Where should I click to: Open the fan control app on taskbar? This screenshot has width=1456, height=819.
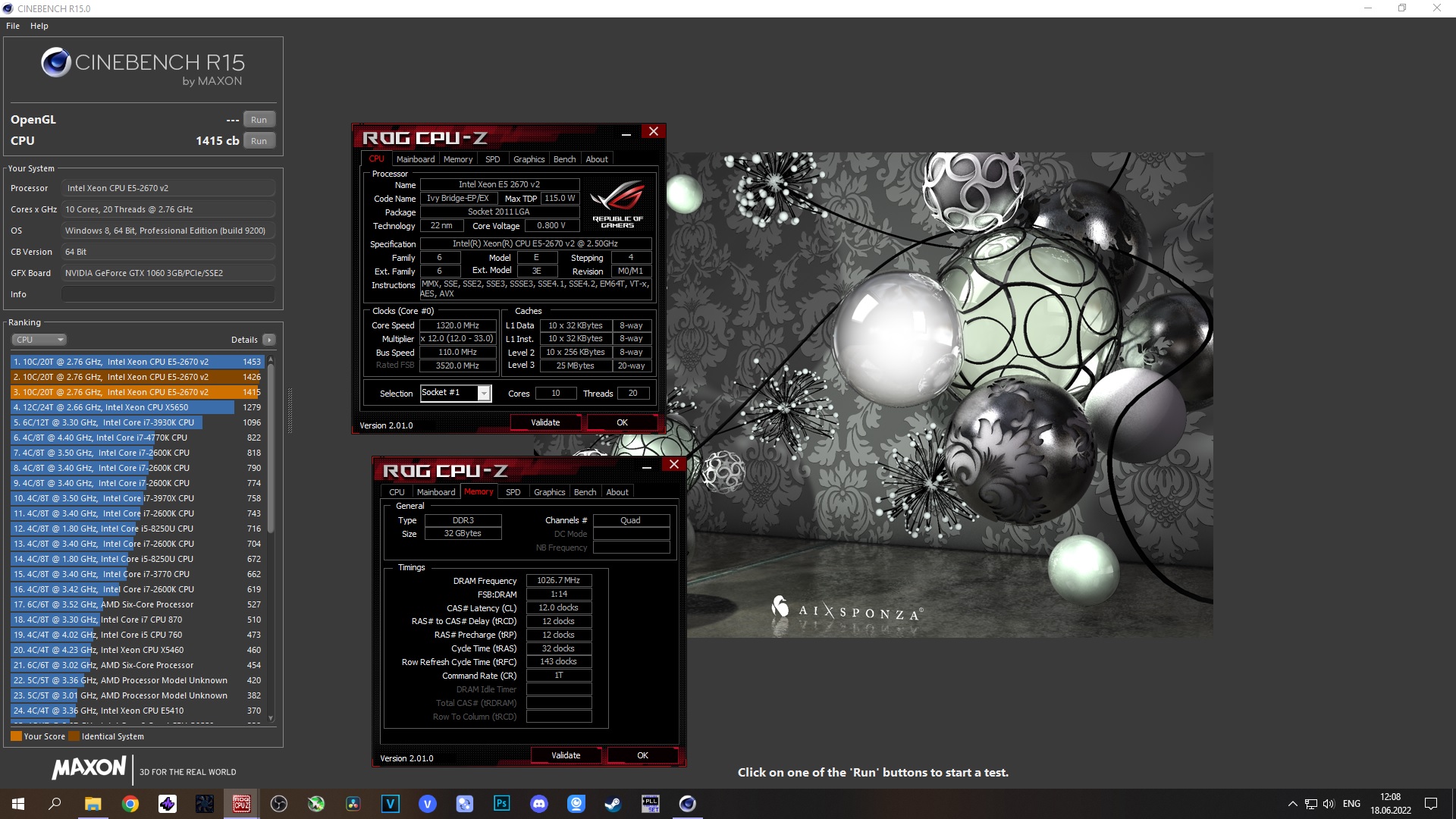[205, 804]
